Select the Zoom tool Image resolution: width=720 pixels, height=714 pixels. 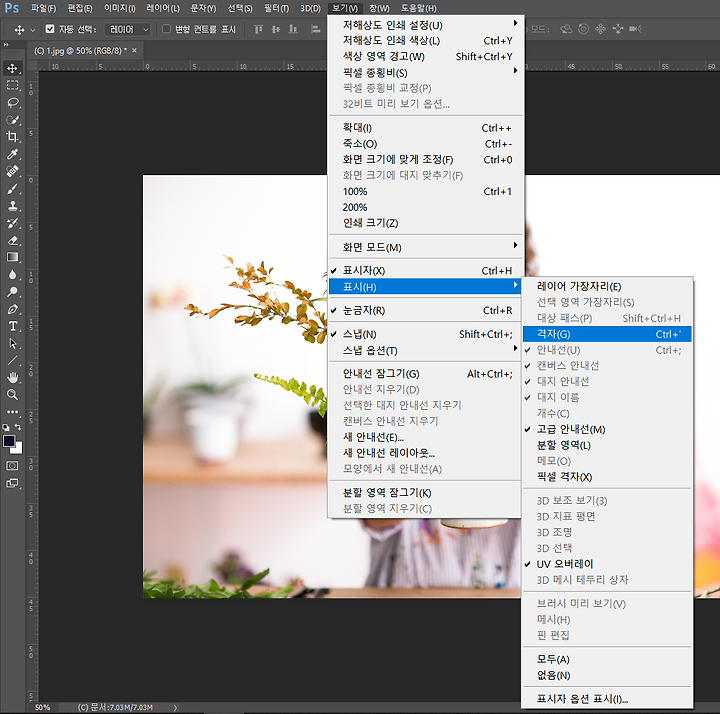(x=12, y=394)
